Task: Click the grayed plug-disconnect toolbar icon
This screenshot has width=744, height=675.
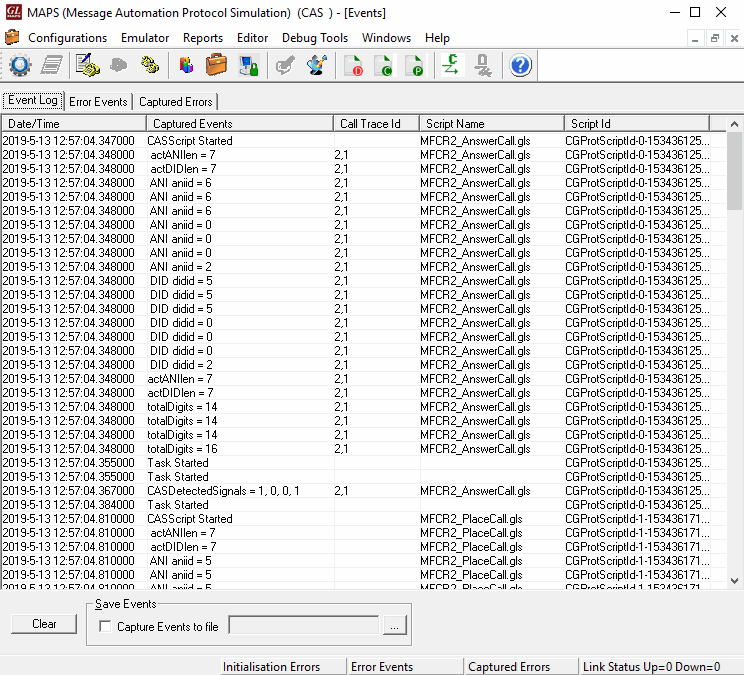Action: pyautogui.click(x=483, y=65)
